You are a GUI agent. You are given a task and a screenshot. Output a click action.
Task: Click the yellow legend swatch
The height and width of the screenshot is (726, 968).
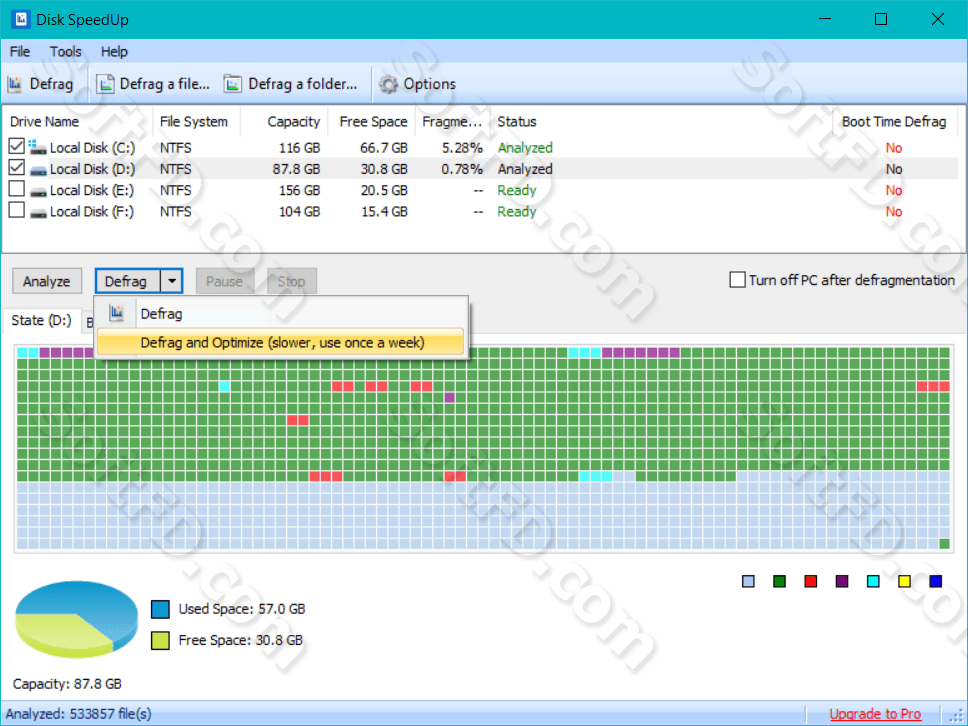pos(904,581)
